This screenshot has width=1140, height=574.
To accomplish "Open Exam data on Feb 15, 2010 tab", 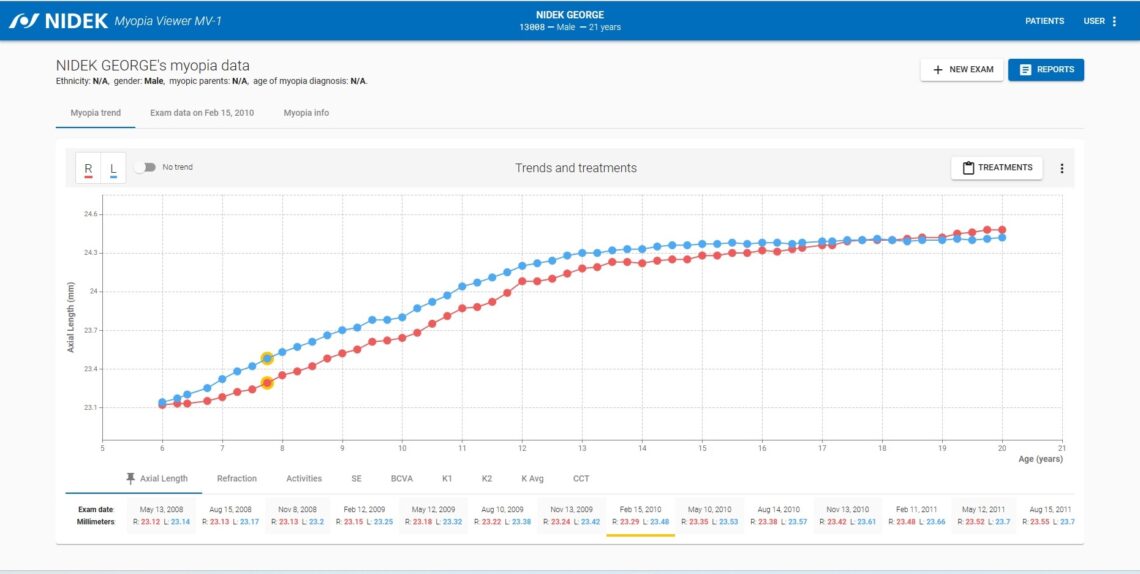I will 202,113.
